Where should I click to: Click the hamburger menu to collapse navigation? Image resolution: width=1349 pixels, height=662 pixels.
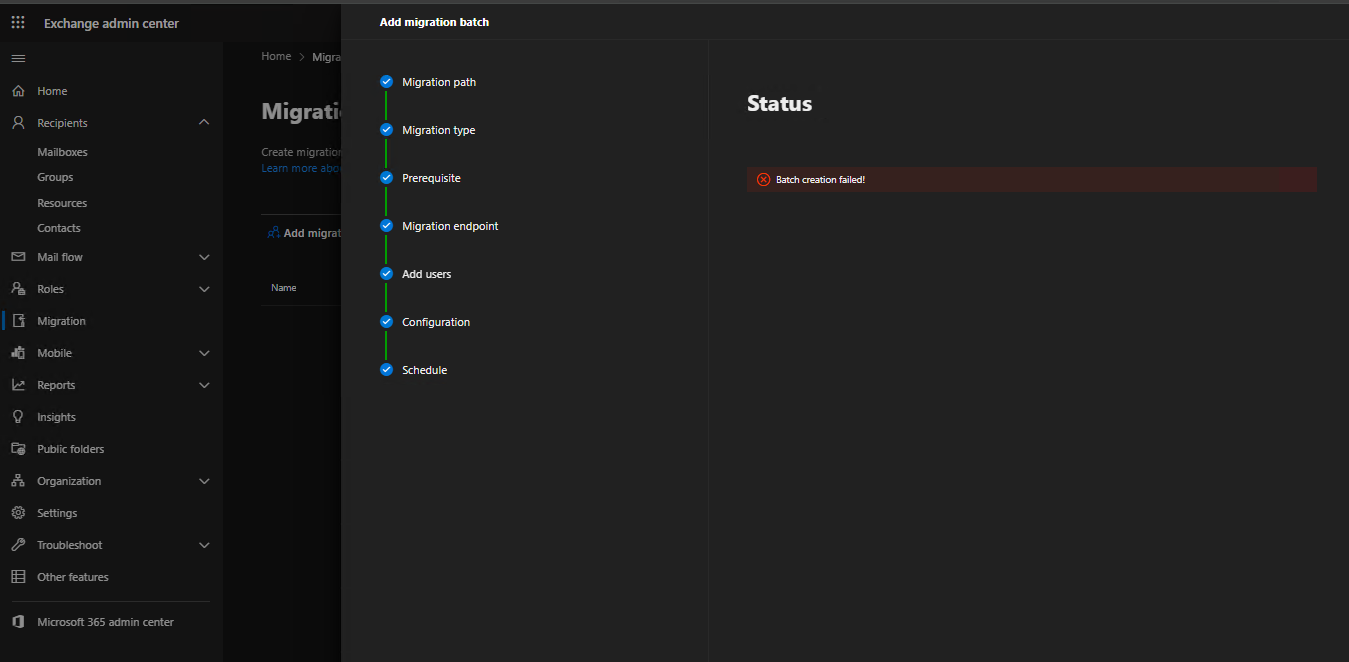pos(17,58)
